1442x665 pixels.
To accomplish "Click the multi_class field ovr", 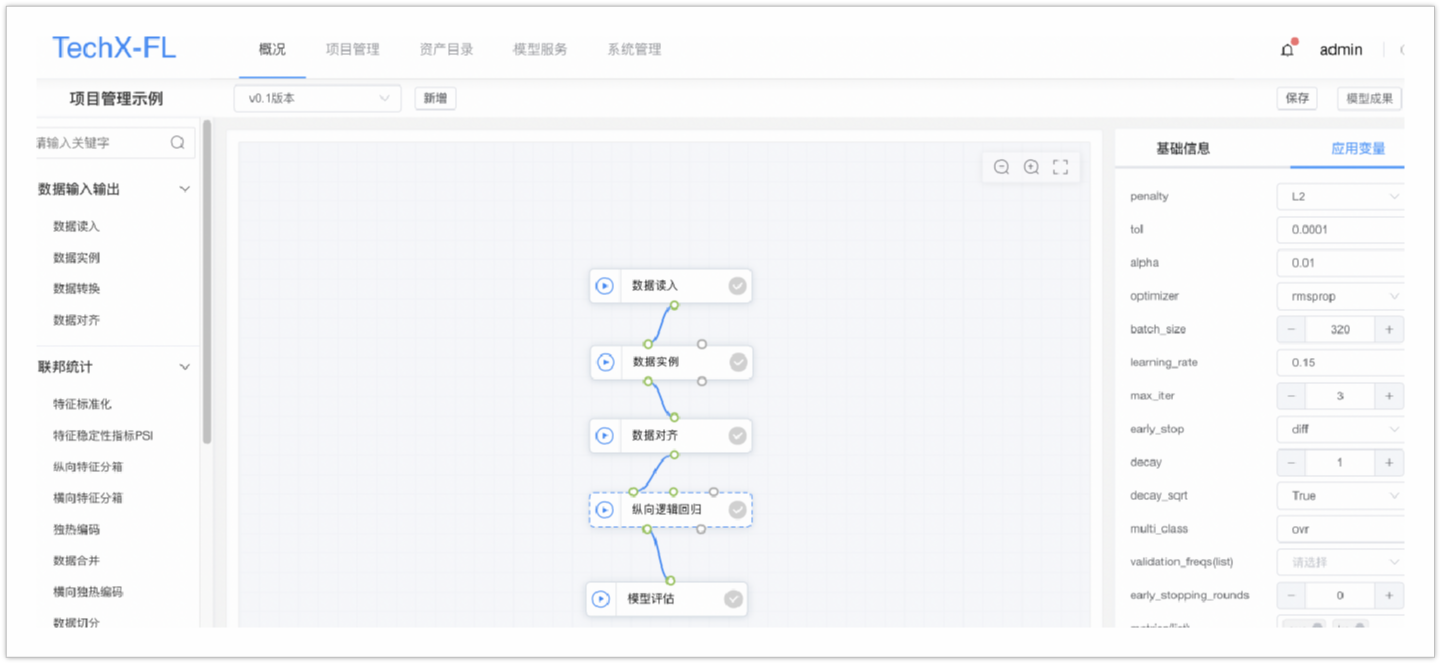I will click(x=1340, y=529).
